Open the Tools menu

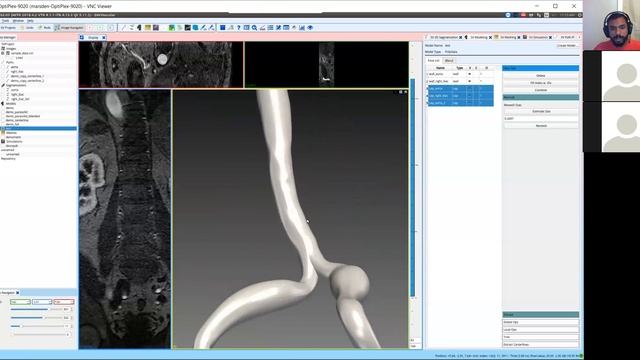[5, 21]
